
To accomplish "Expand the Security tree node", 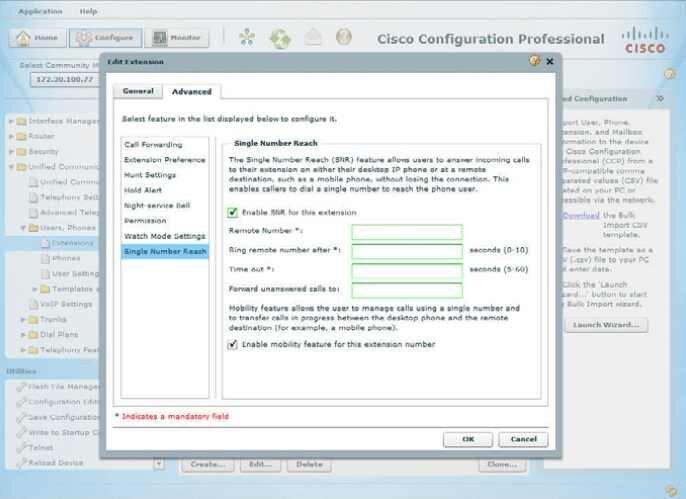I will [x=11, y=152].
